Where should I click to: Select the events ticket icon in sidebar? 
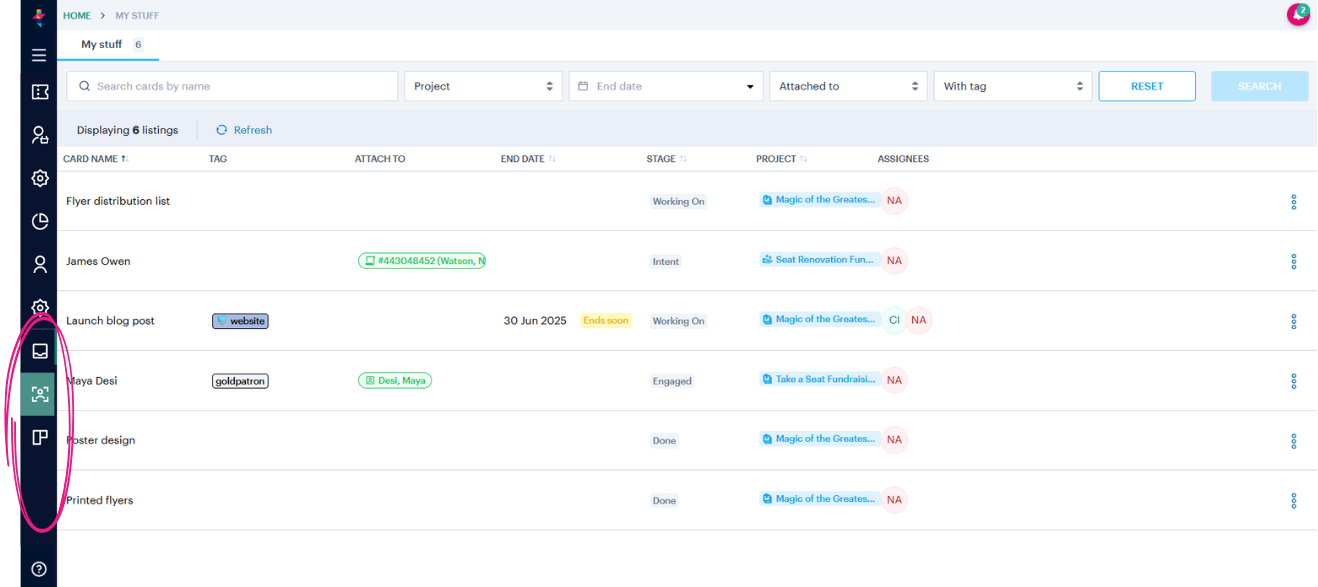pyautogui.click(x=39, y=91)
